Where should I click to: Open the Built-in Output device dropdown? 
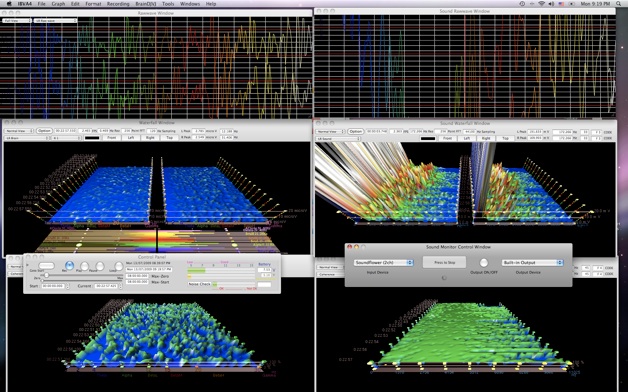coord(532,263)
